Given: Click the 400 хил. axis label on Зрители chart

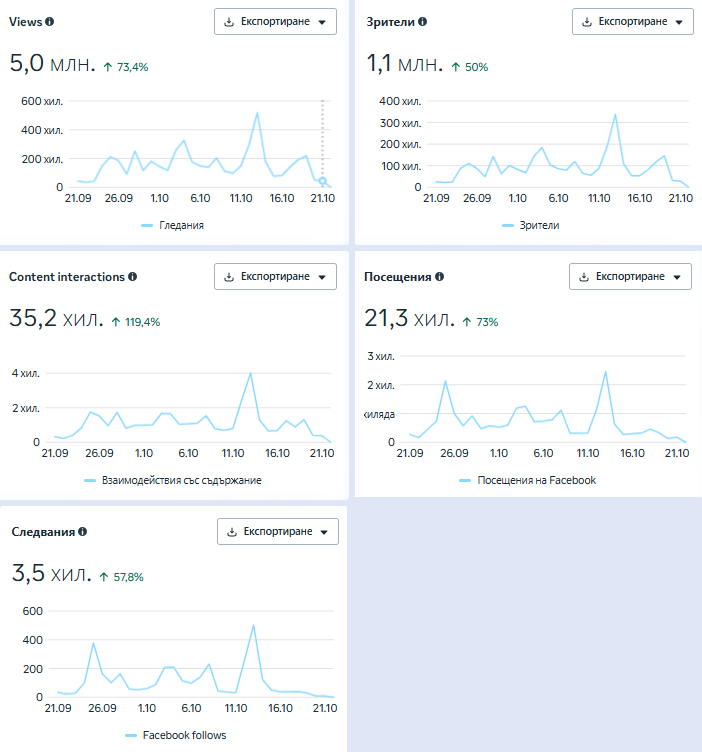Looking at the screenshot, I should point(400,101).
